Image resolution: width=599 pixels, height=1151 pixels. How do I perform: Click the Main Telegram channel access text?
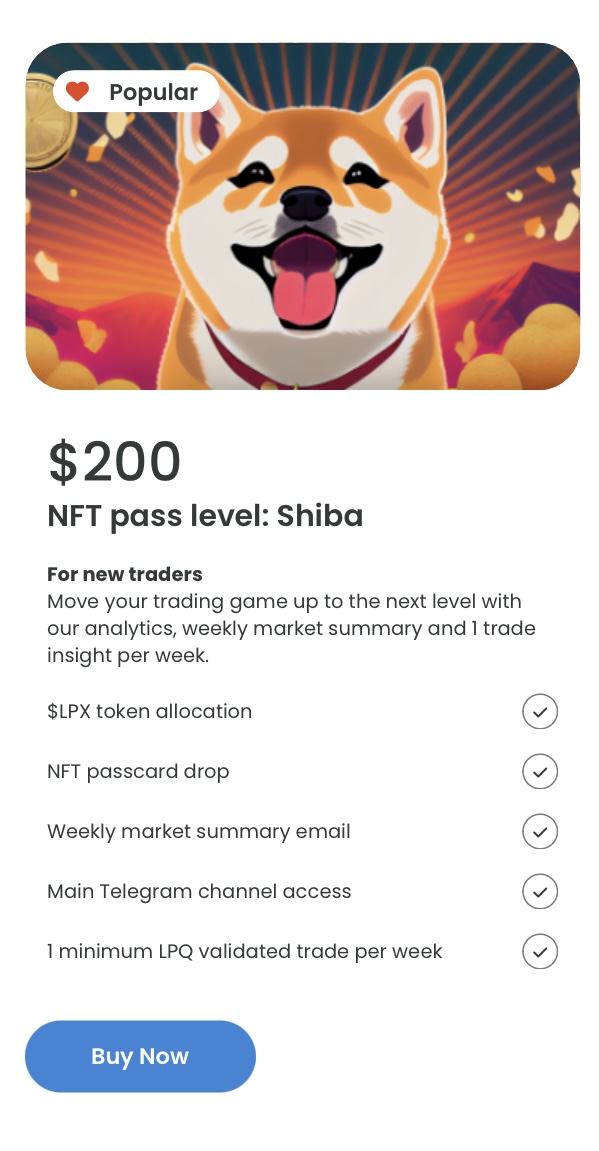pos(199,892)
